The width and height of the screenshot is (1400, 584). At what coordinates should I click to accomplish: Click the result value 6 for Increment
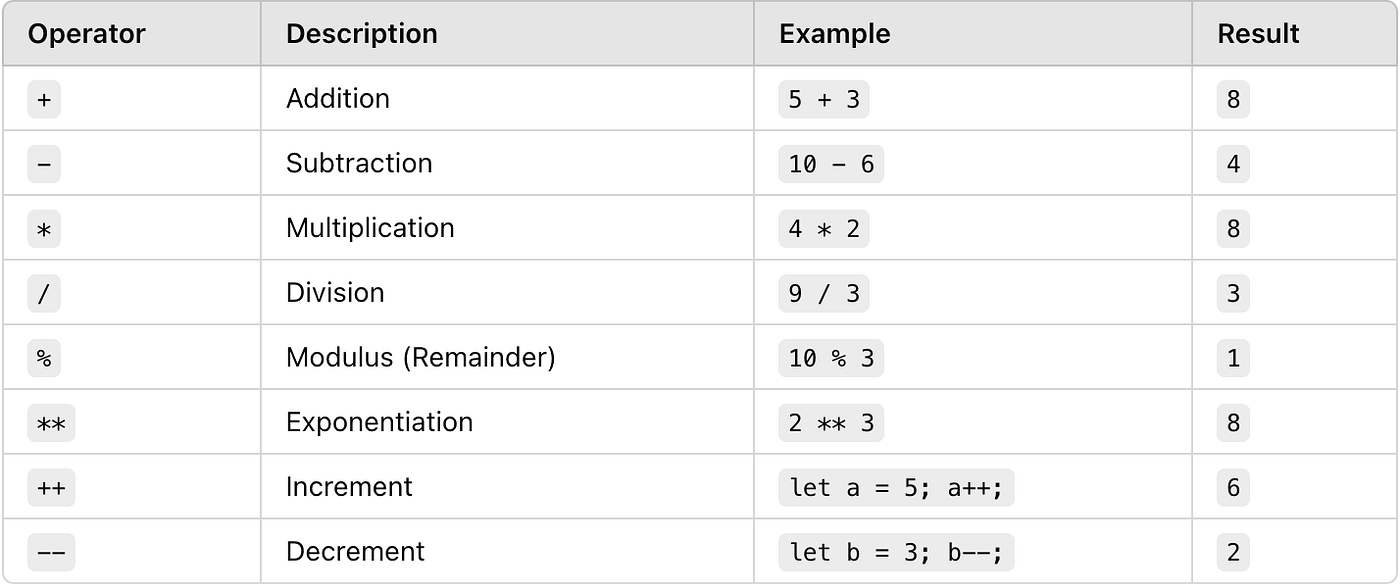(x=1233, y=487)
